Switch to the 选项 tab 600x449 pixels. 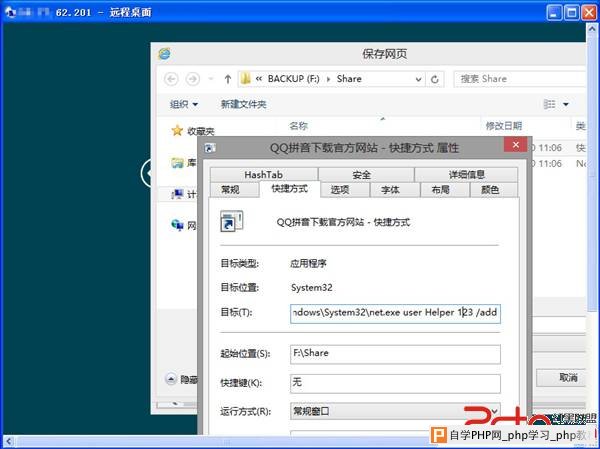[340, 190]
